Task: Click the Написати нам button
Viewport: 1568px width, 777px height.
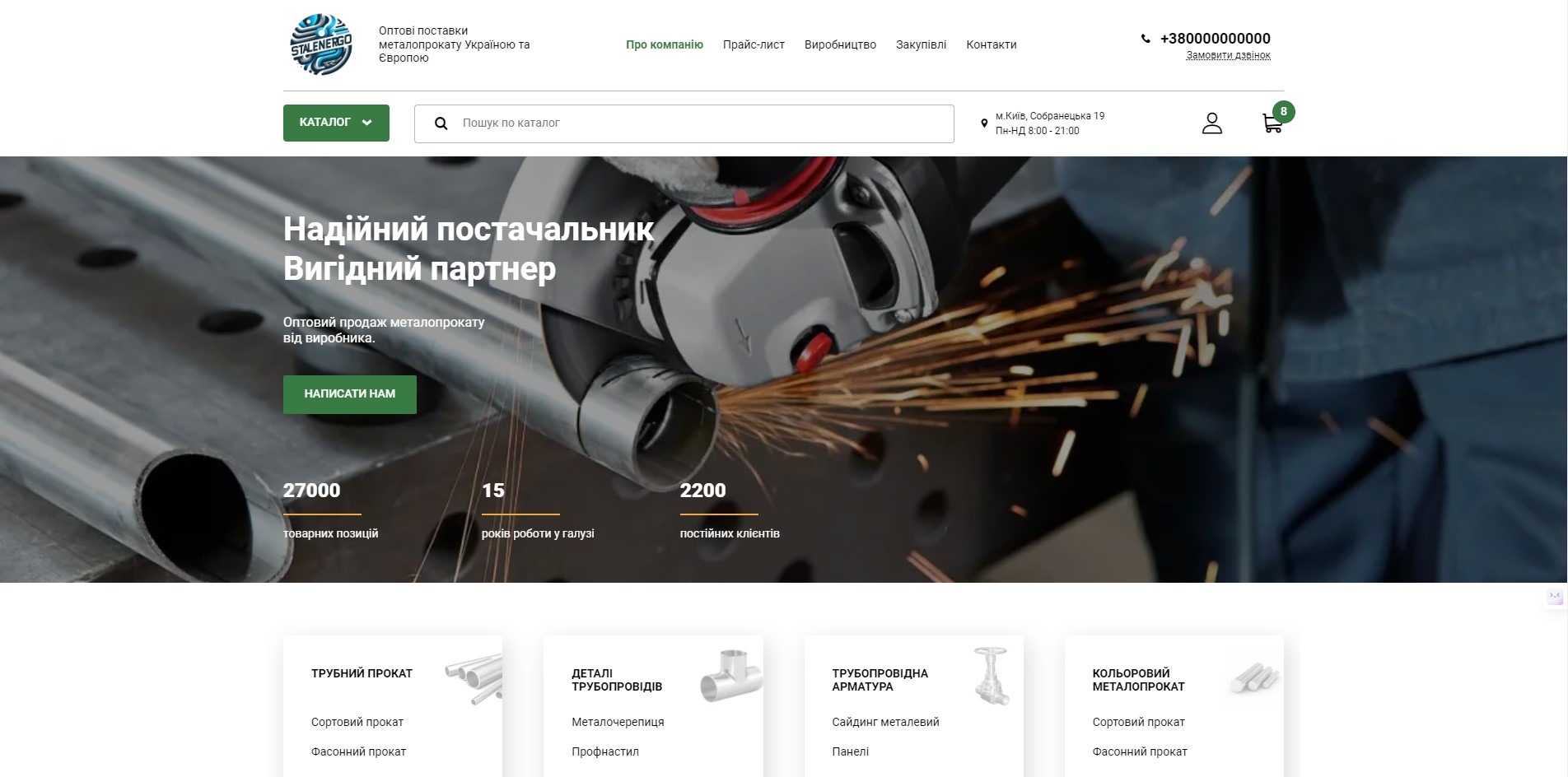Action: 350,394
